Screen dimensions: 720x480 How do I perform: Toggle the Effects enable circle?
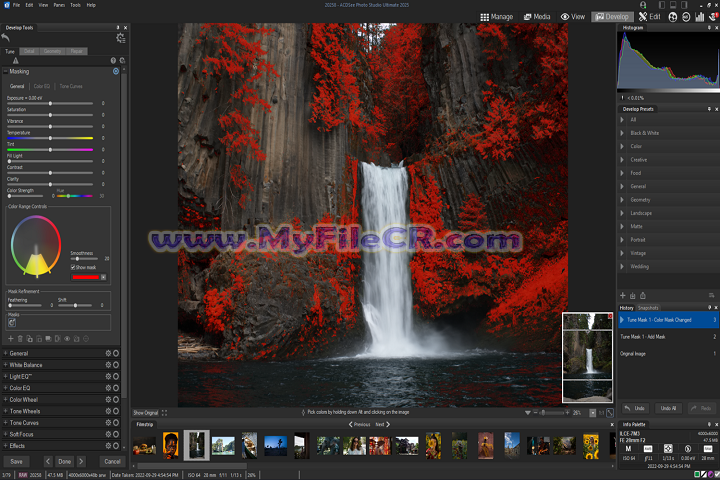[116, 446]
